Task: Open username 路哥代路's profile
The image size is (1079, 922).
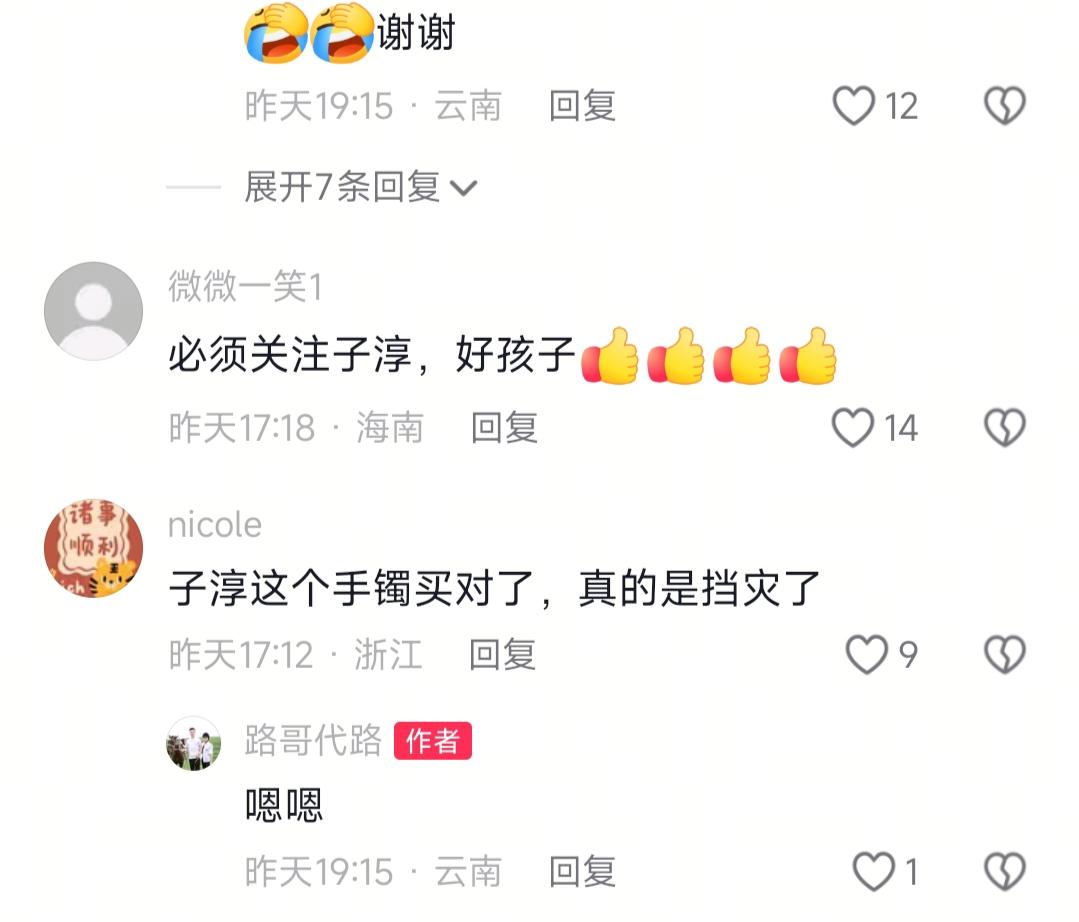Action: (313, 740)
